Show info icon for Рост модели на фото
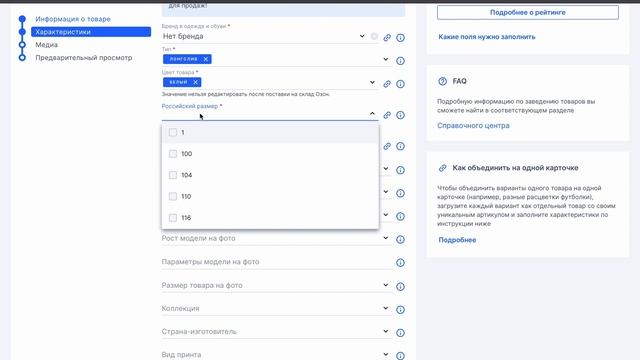640x360 pixels. pos(400,240)
